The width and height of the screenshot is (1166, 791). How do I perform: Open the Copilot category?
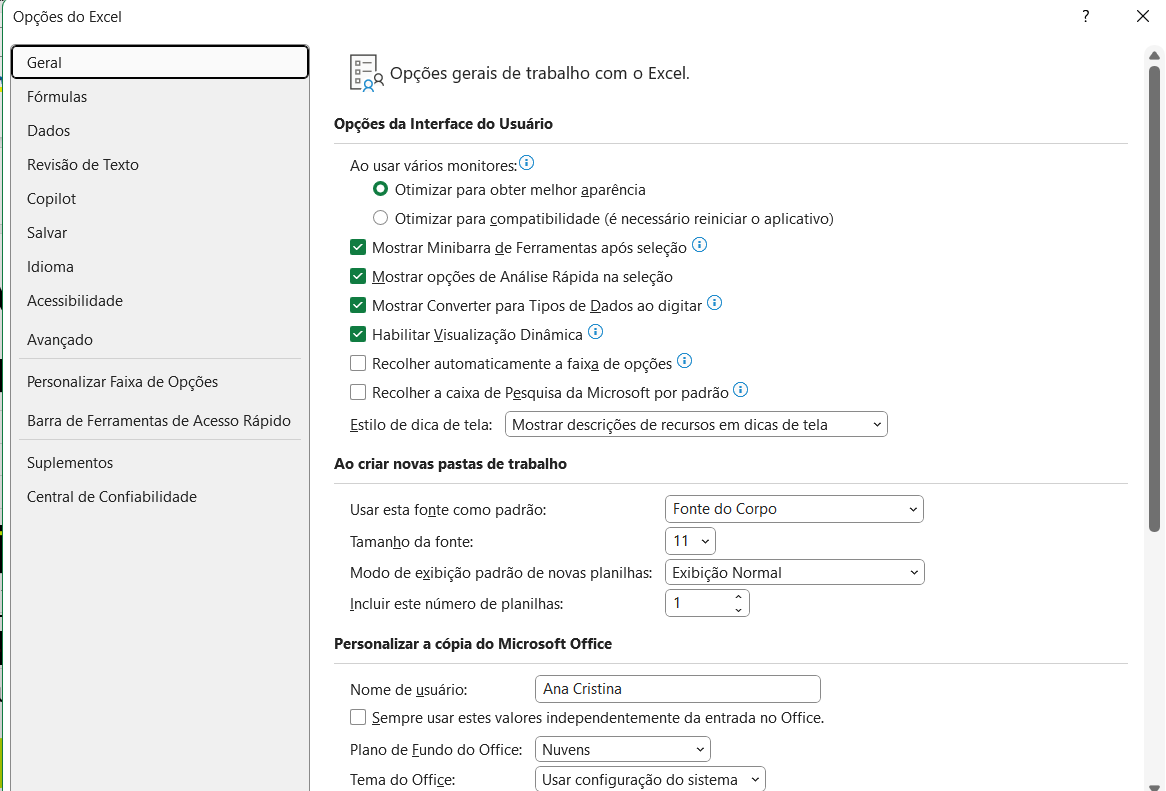pos(160,198)
